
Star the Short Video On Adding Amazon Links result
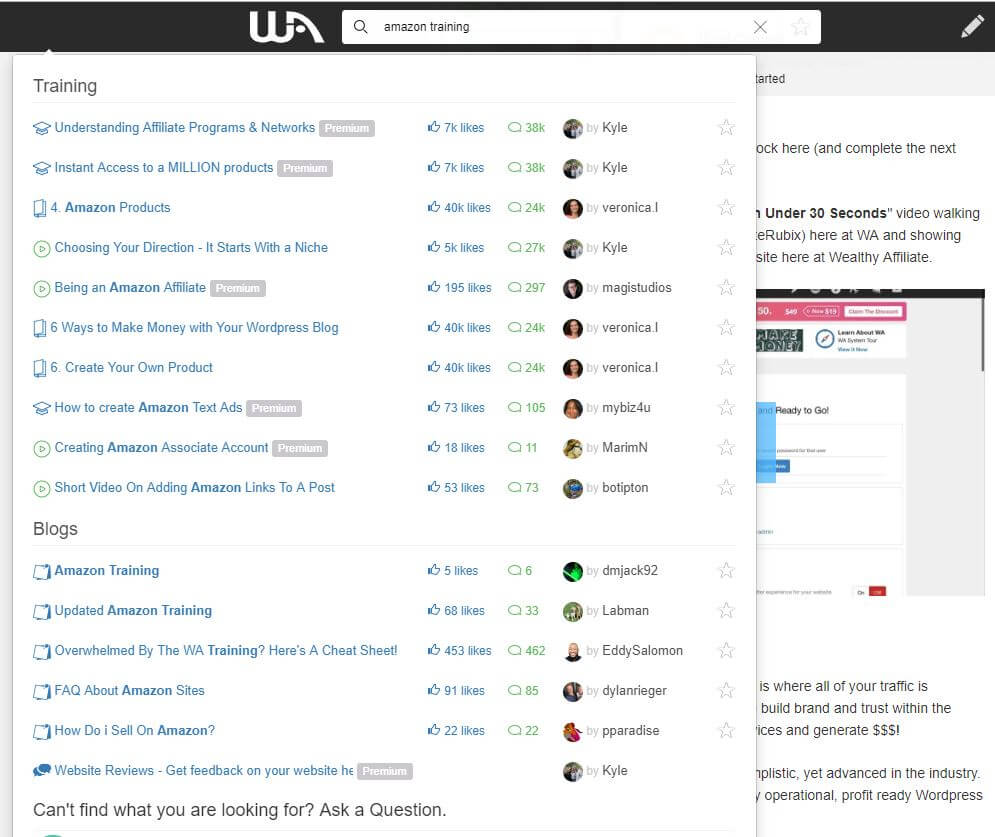coord(726,487)
